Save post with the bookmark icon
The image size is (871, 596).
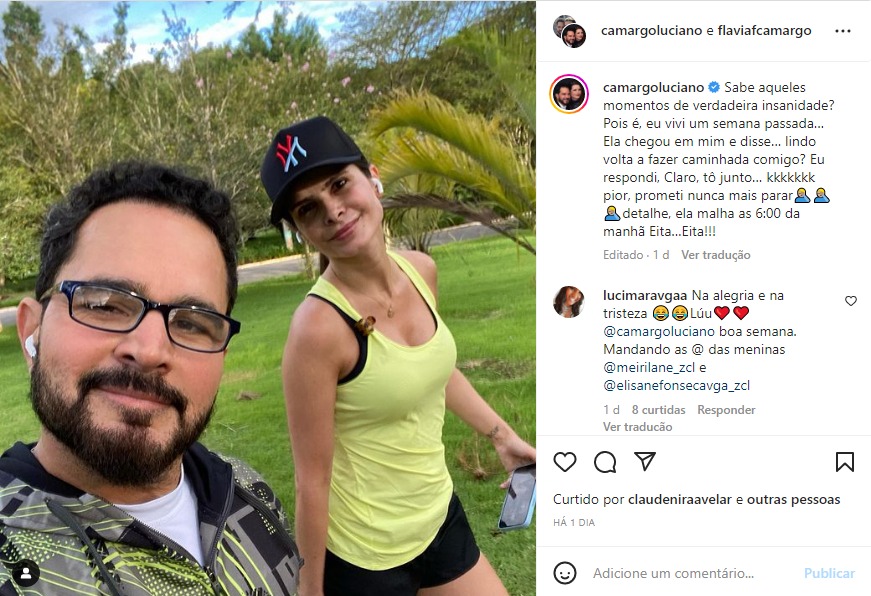844,462
